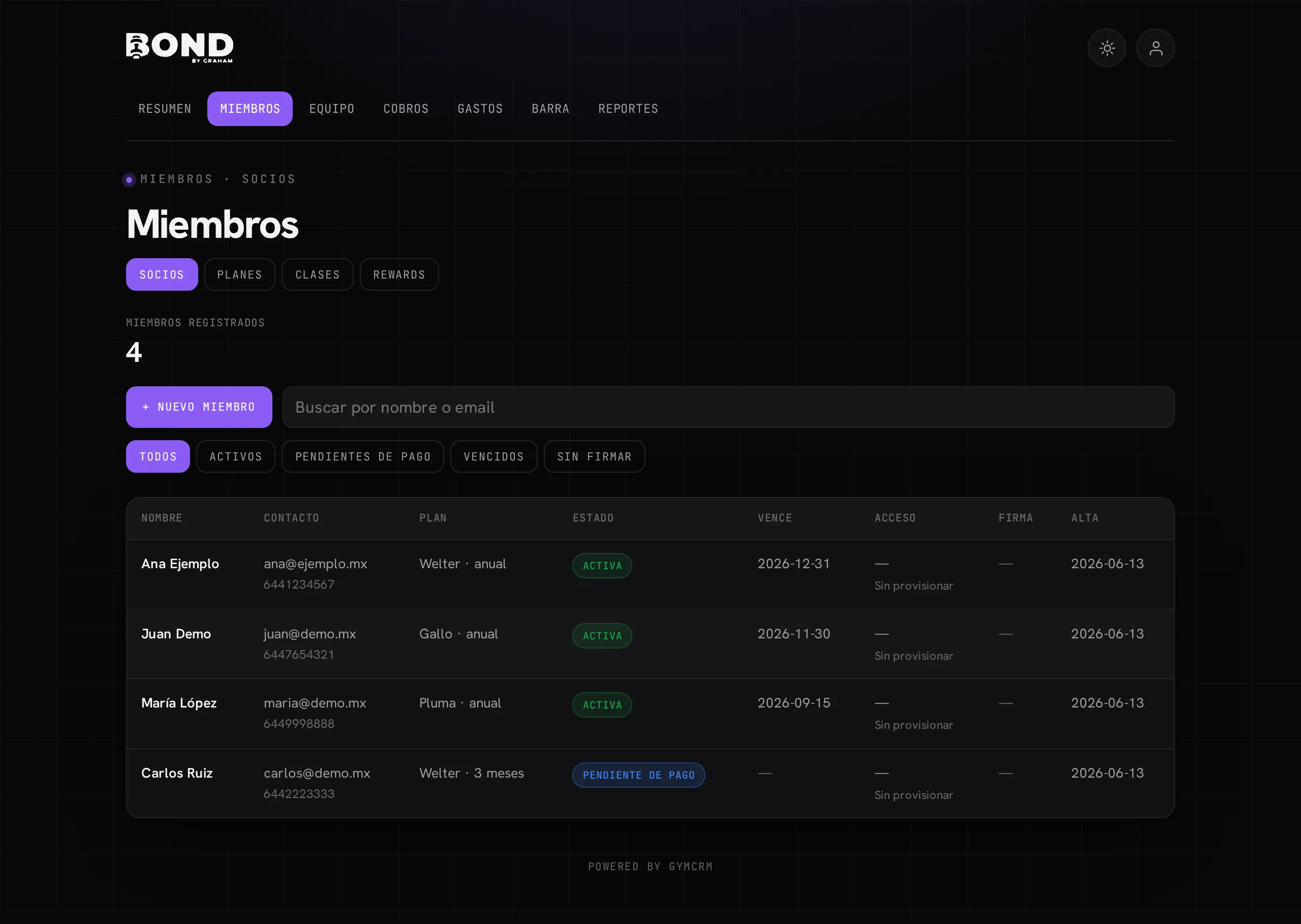Filter by Vencidos members
This screenshot has width=1301, height=924.
[494, 457]
